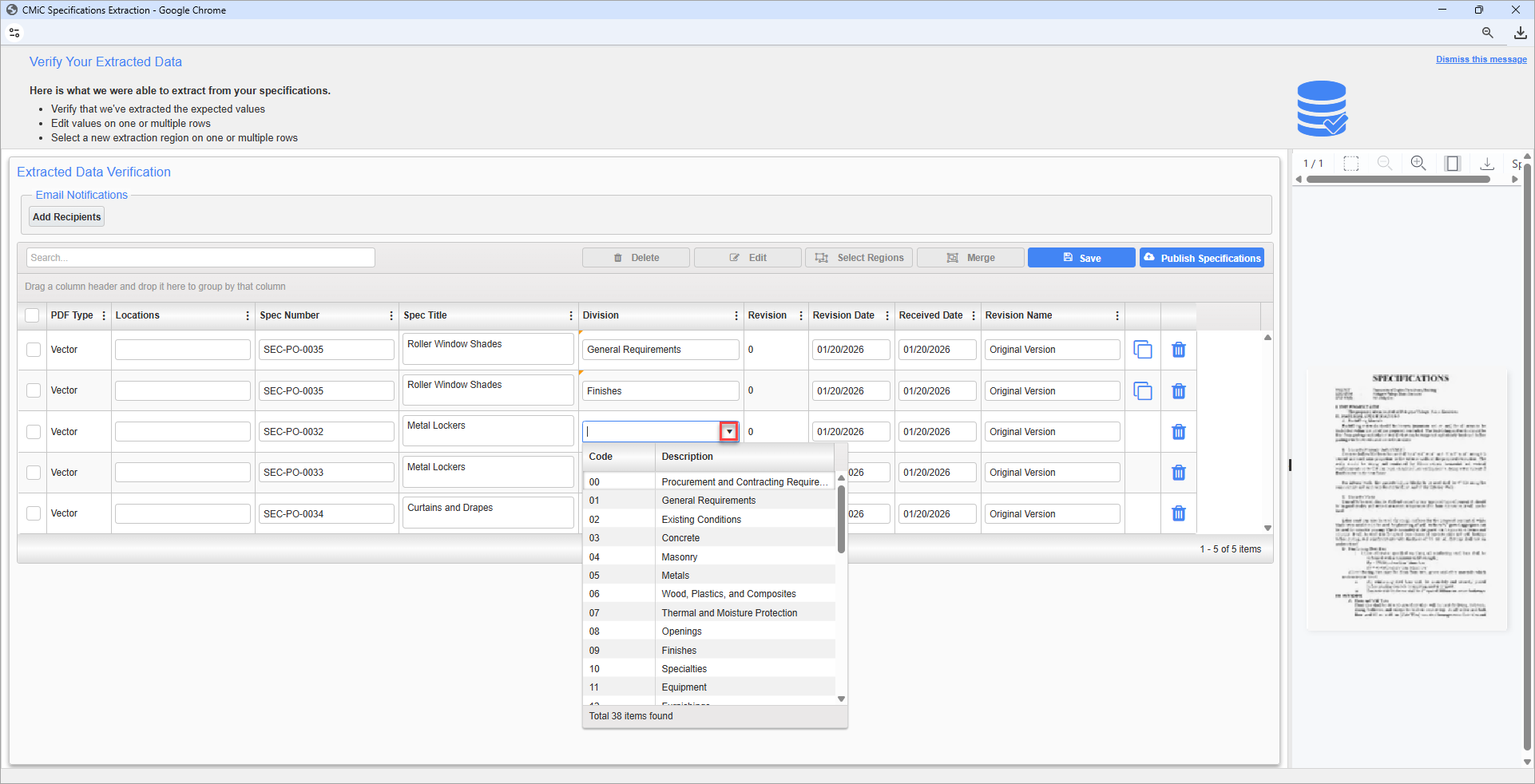This screenshot has width=1535, height=784.
Task: Zoom in on the PDF preview
Action: tap(1419, 163)
